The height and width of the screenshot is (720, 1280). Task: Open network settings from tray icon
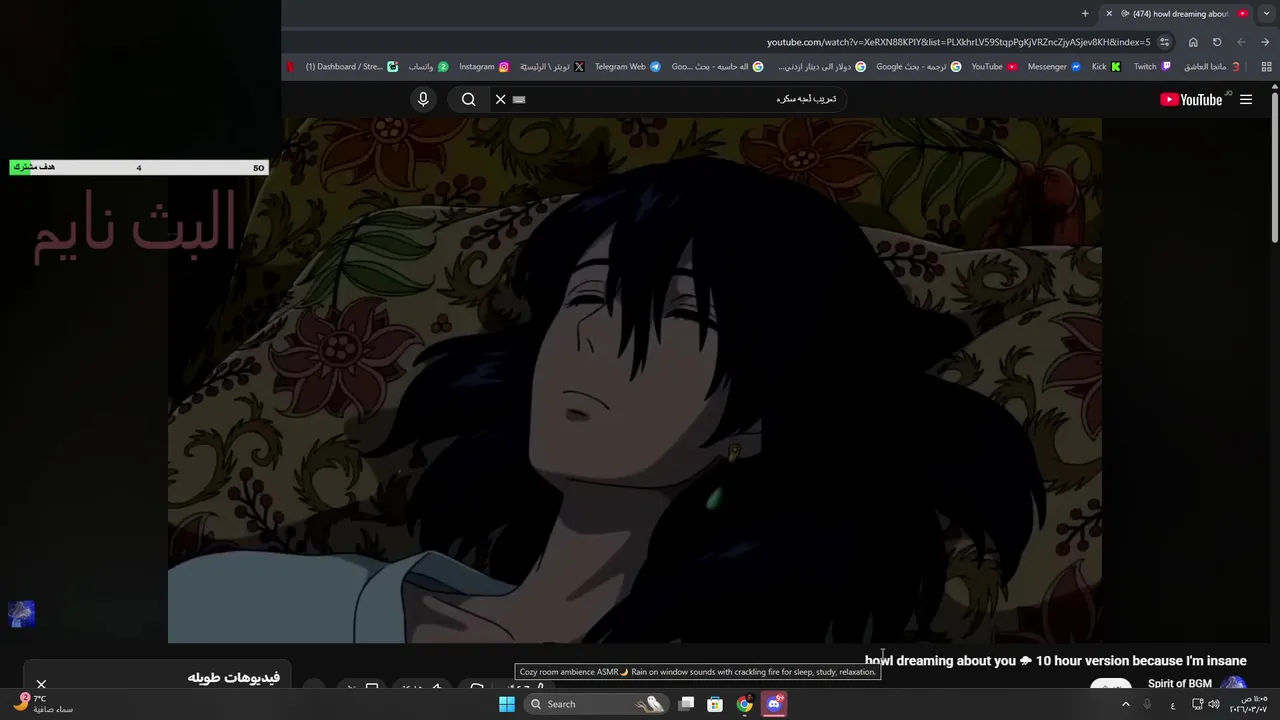(1197, 704)
